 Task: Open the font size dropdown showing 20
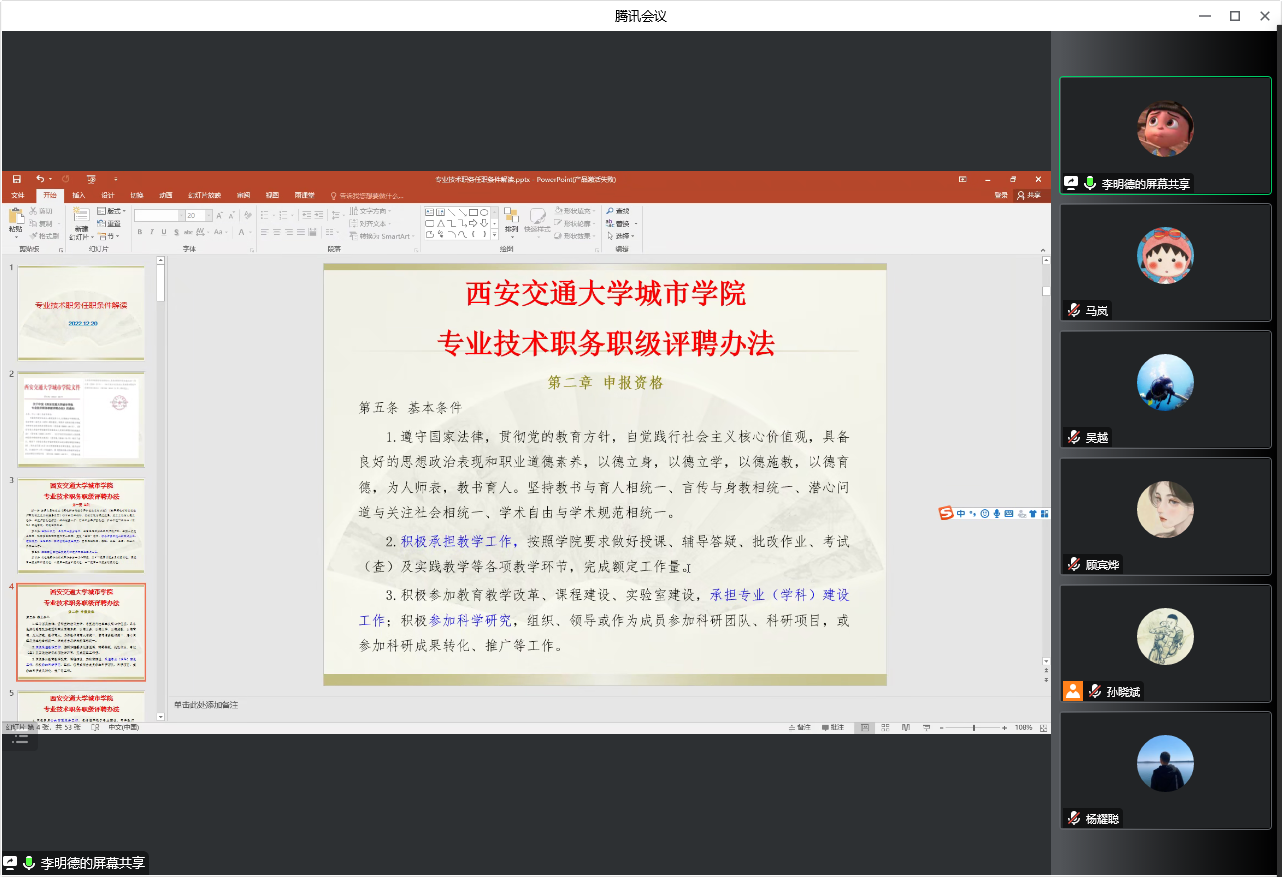click(x=208, y=215)
